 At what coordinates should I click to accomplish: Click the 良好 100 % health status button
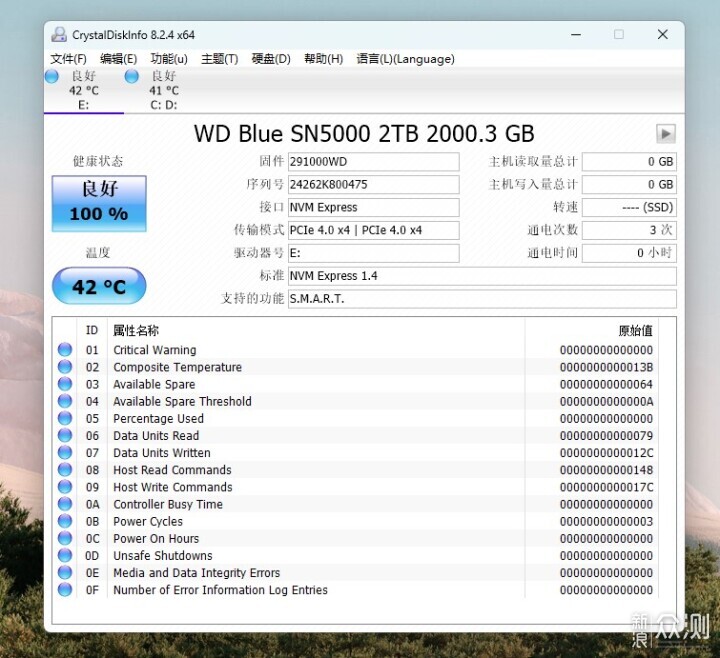[99, 203]
